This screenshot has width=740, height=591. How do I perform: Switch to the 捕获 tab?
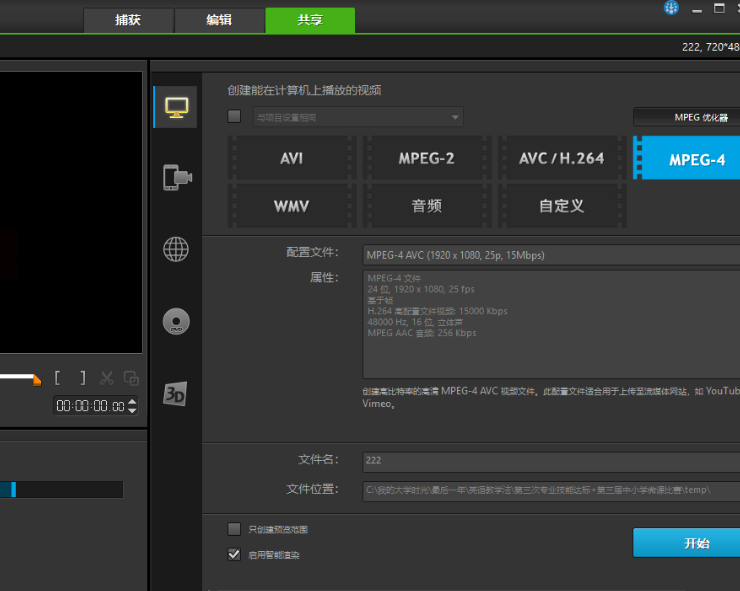pos(128,20)
